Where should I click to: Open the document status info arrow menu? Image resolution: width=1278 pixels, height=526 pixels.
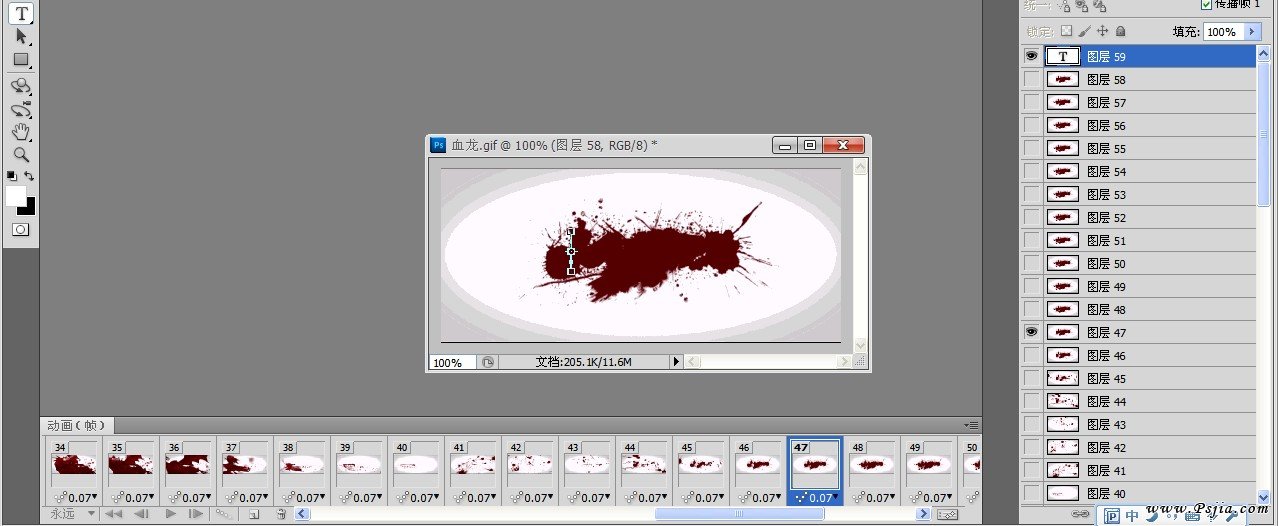pos(676,362)
